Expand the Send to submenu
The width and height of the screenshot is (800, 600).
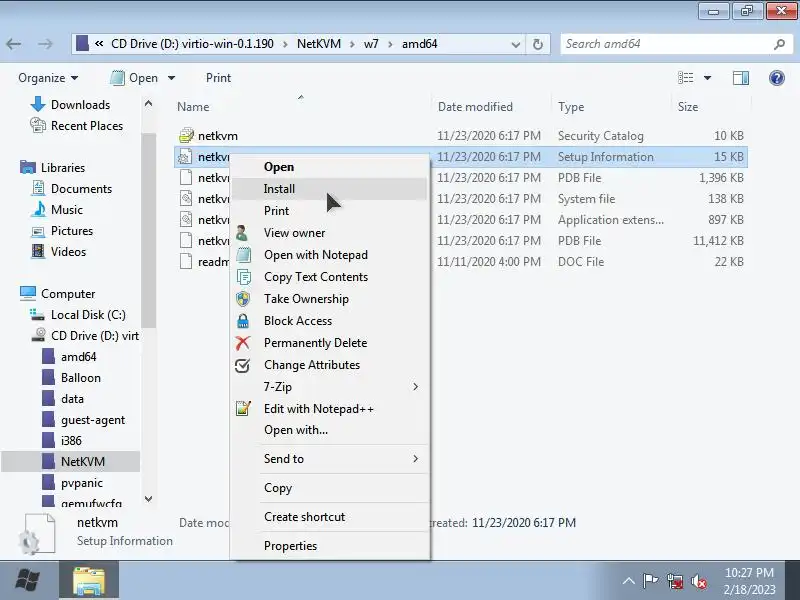[415, 459]
